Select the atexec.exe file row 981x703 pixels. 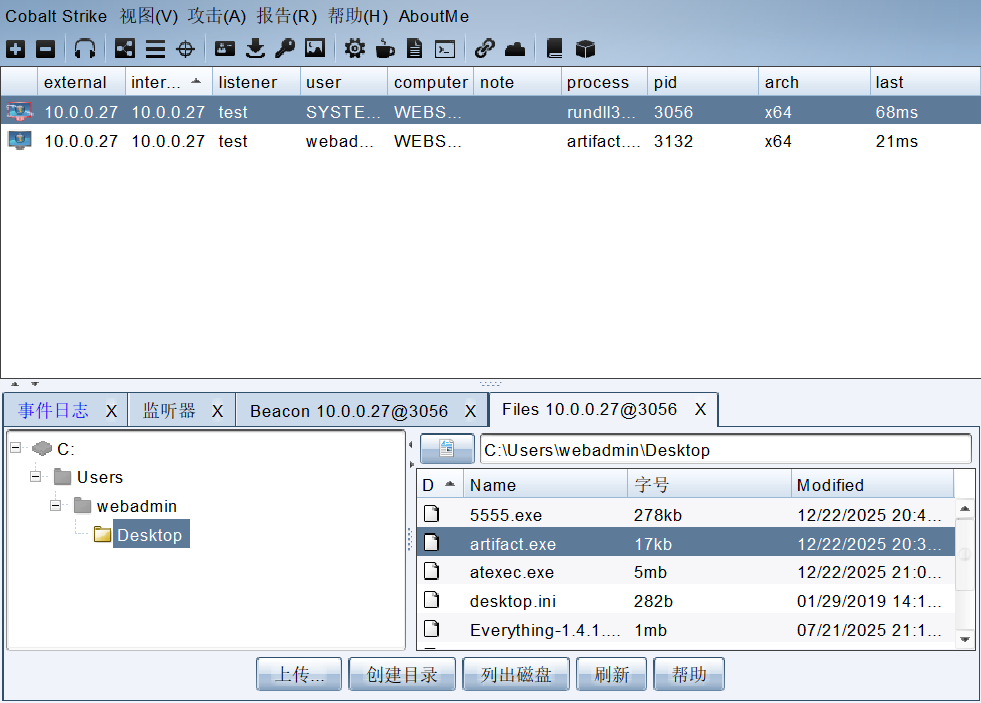click(x=686, y=572)
